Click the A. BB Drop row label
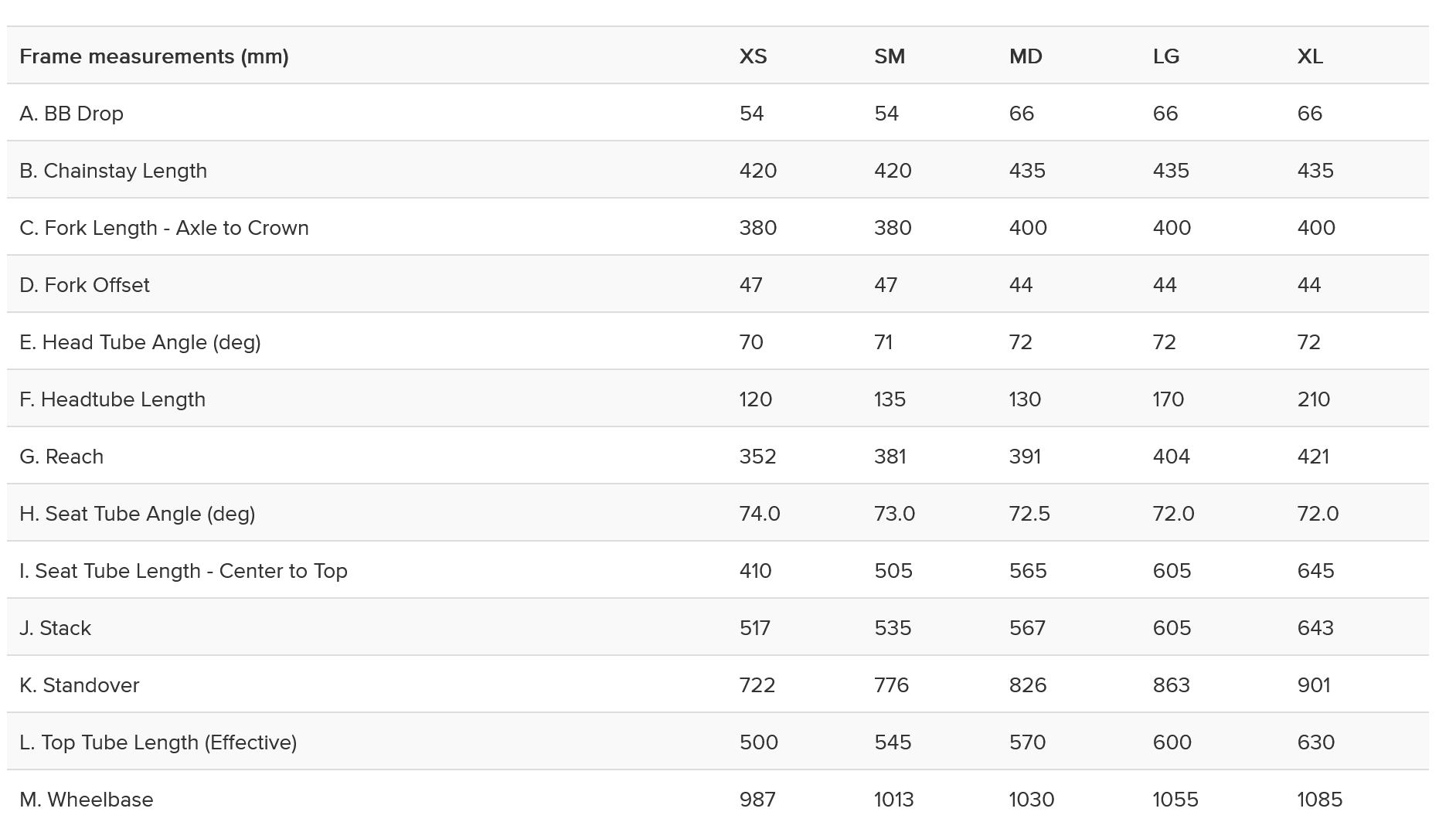Screen dimensions: 1456x839 [x=71, y=114]
